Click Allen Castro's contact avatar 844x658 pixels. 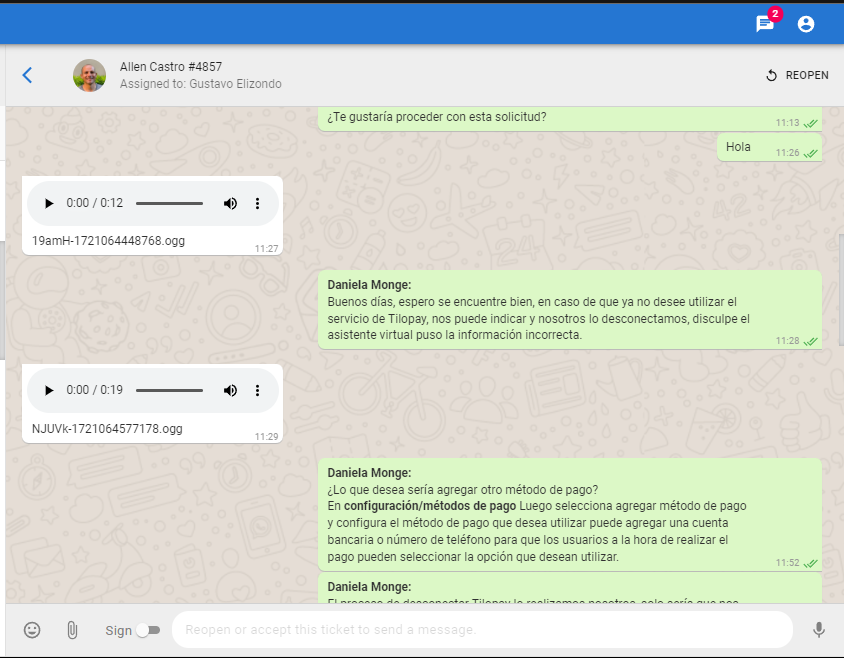(x=89, y=75)
